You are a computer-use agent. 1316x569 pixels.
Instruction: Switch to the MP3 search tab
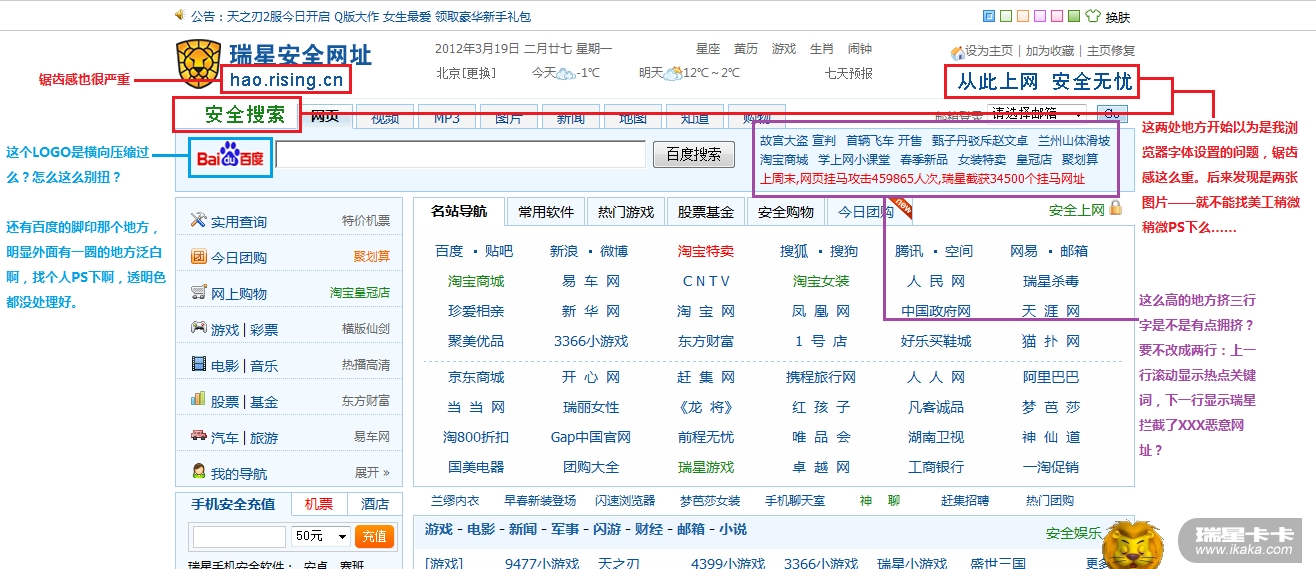point(447,117)
